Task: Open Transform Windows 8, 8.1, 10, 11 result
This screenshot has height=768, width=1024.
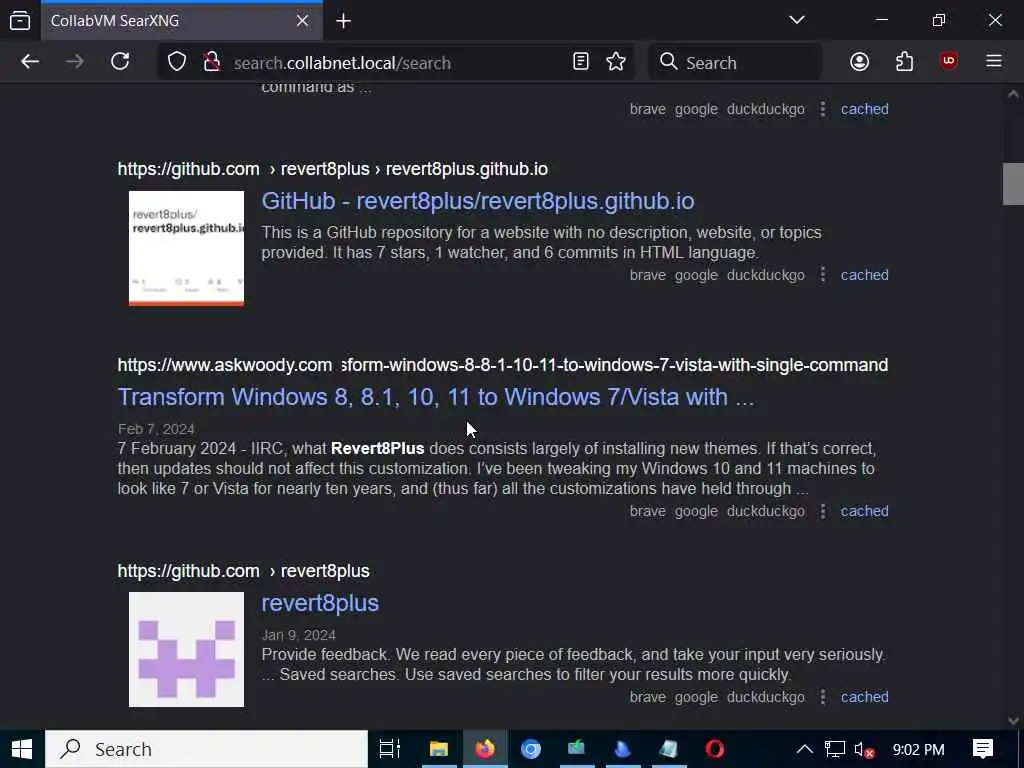Action: coord(436,397)
